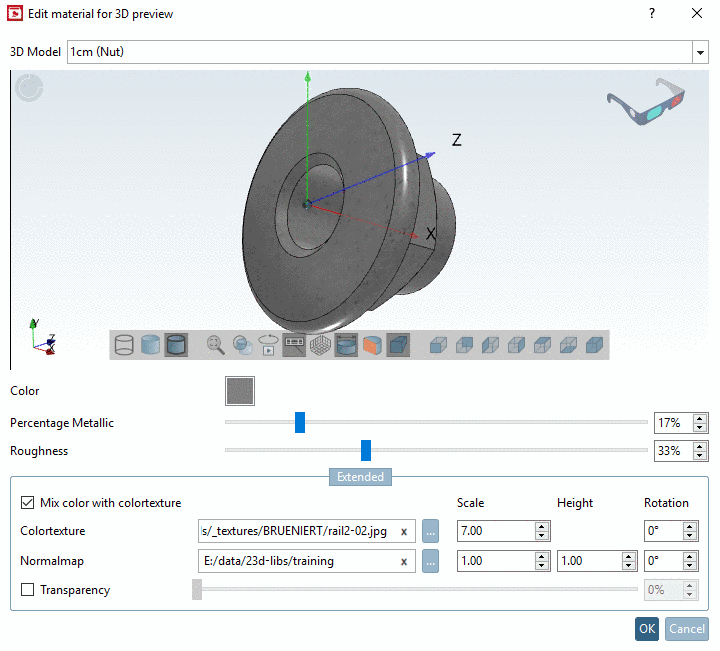The height and width of the screenshot is (651, 720).
Task: Click the rotate animation play icon
Action: (x=268, y=346)
